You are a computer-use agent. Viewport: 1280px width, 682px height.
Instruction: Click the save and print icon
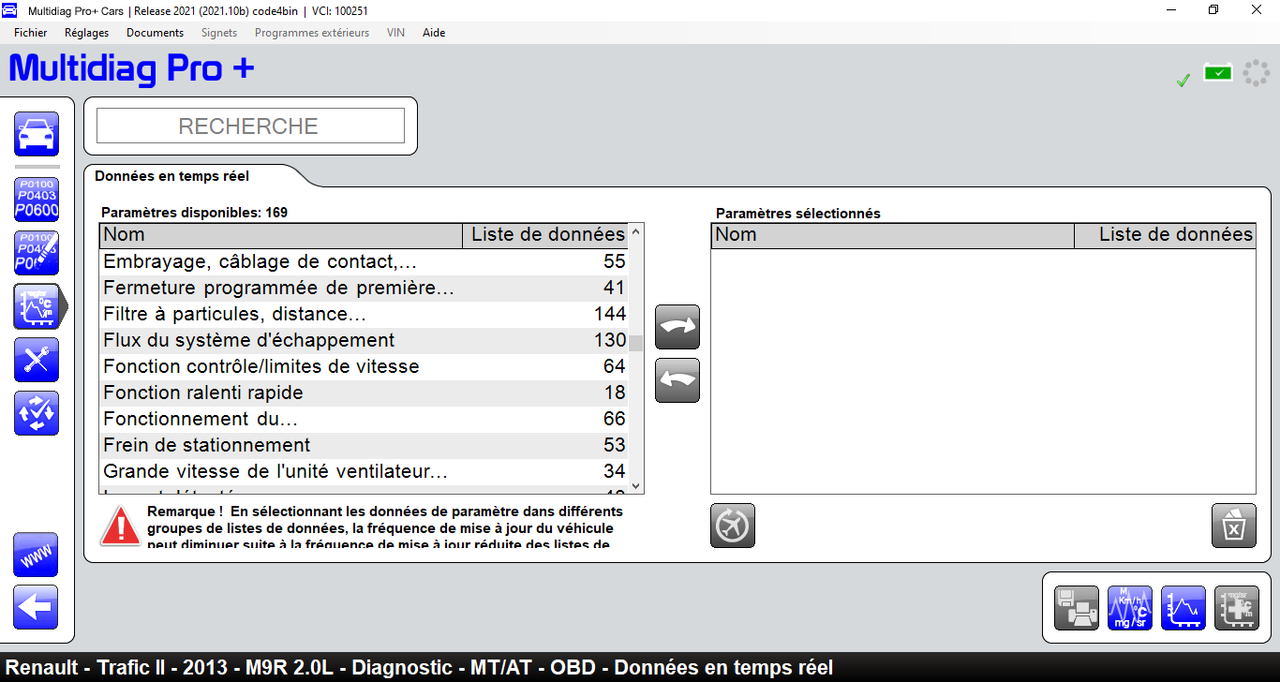click(x=1077, y=607)
